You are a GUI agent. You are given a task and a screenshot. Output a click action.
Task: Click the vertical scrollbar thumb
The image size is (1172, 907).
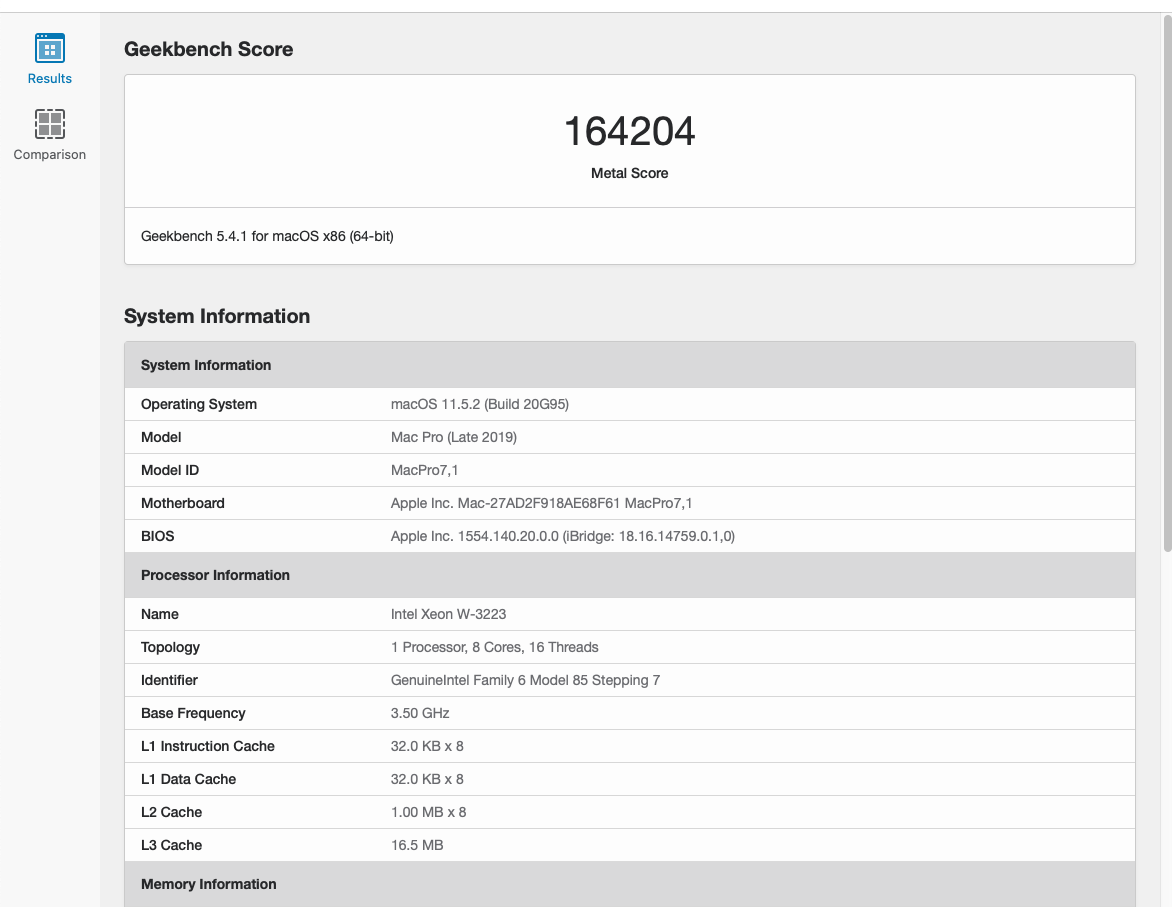[1167, 284]
